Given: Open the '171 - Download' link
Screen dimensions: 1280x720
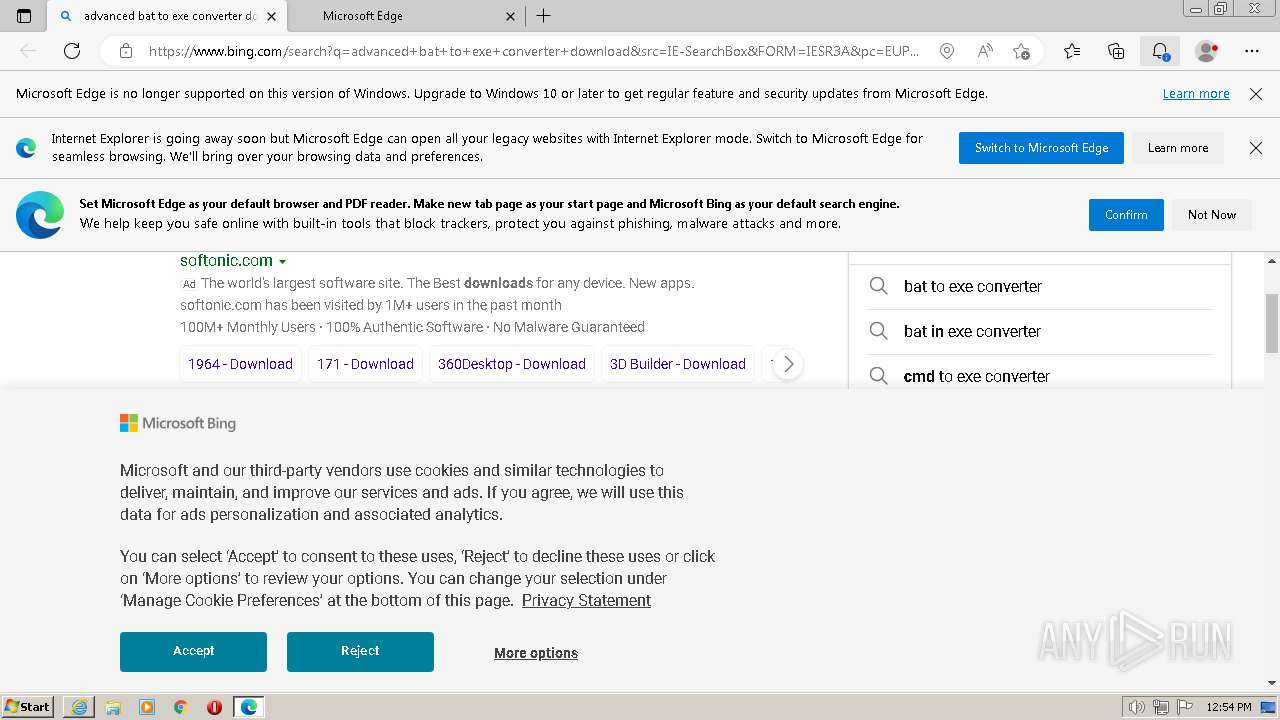Looking at the screenshot, I should point(365,364).
